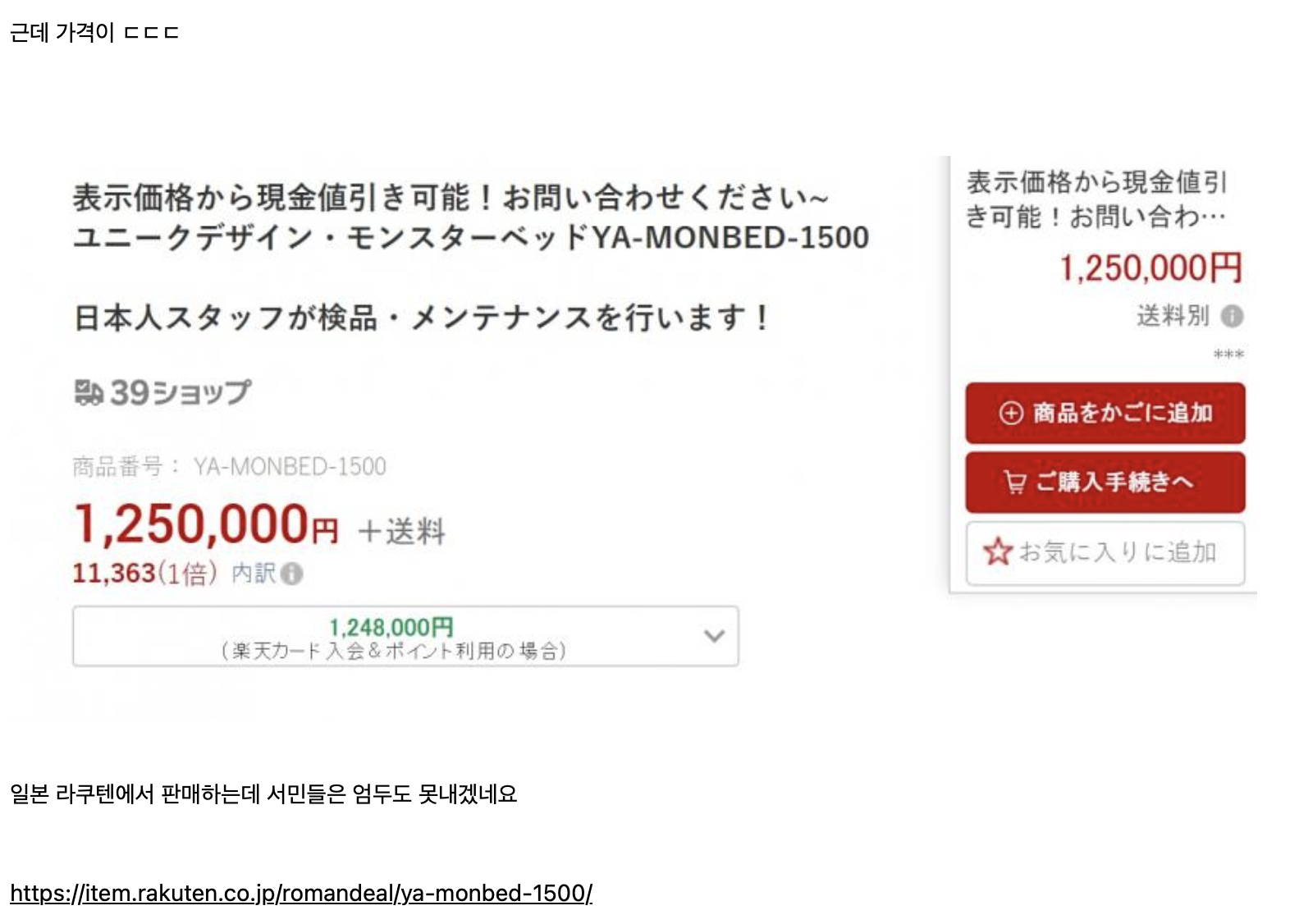This screenshot has height=924, width=1290.
Task: Expand the 1,248,000円 price chevron
Action: pyautogui.click(x=714, y=636)
